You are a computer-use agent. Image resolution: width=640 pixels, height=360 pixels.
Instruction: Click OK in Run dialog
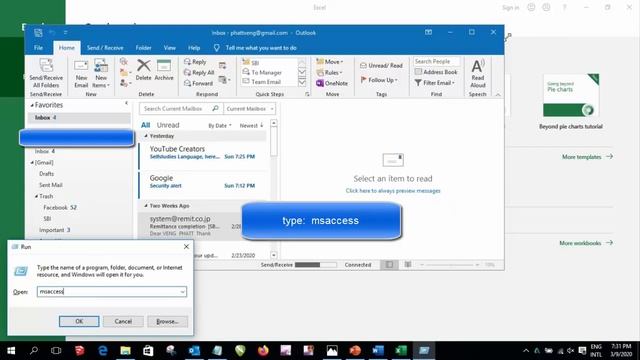point(79,321)
